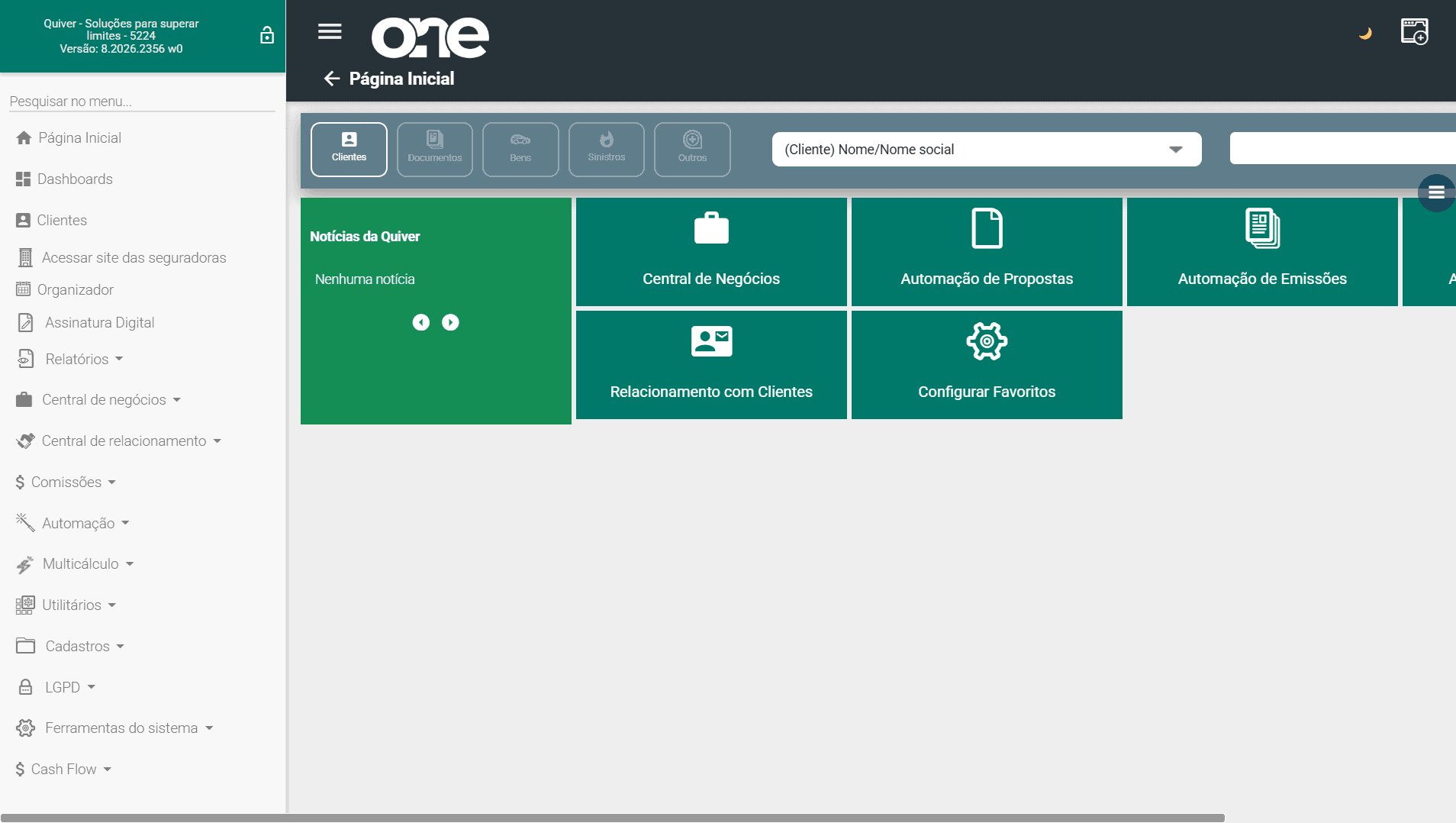
Task: Open the Relacionamento com Clientes tile
Action: 711,365
